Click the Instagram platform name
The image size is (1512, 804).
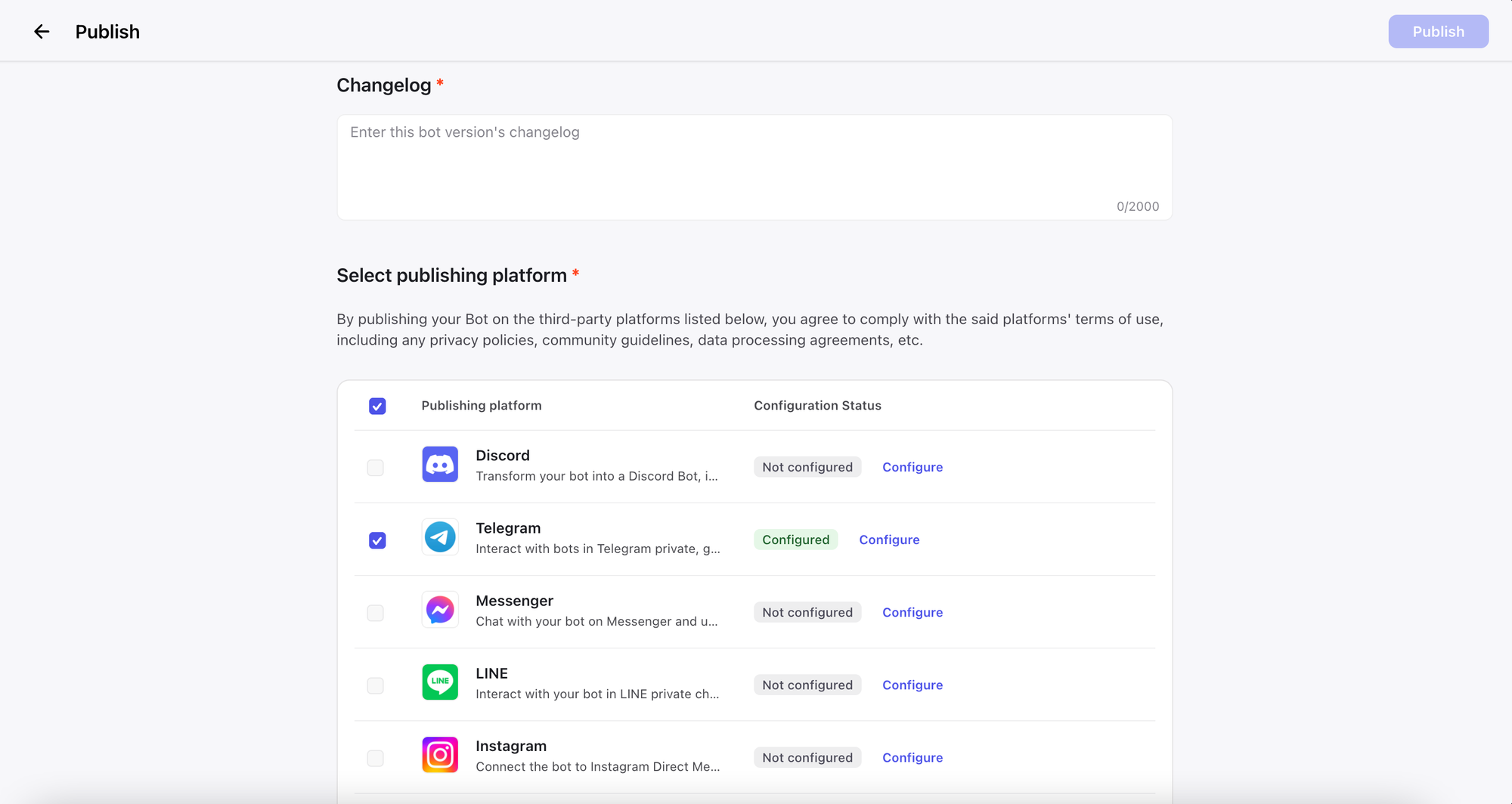click(511, 746)
